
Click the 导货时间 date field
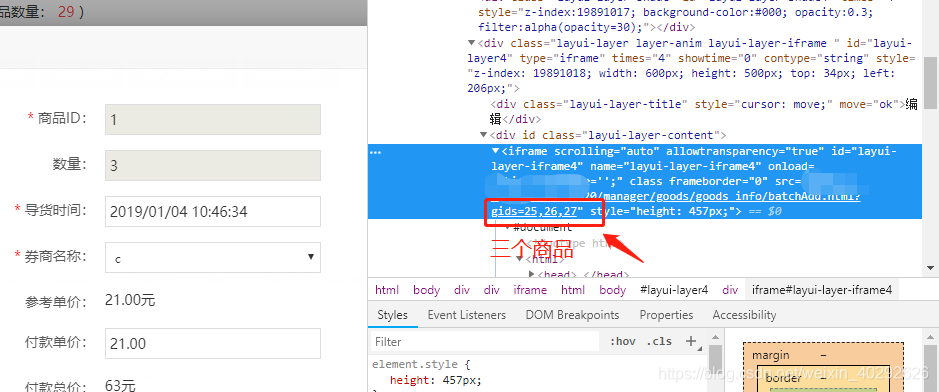click(x=213, y=211)
